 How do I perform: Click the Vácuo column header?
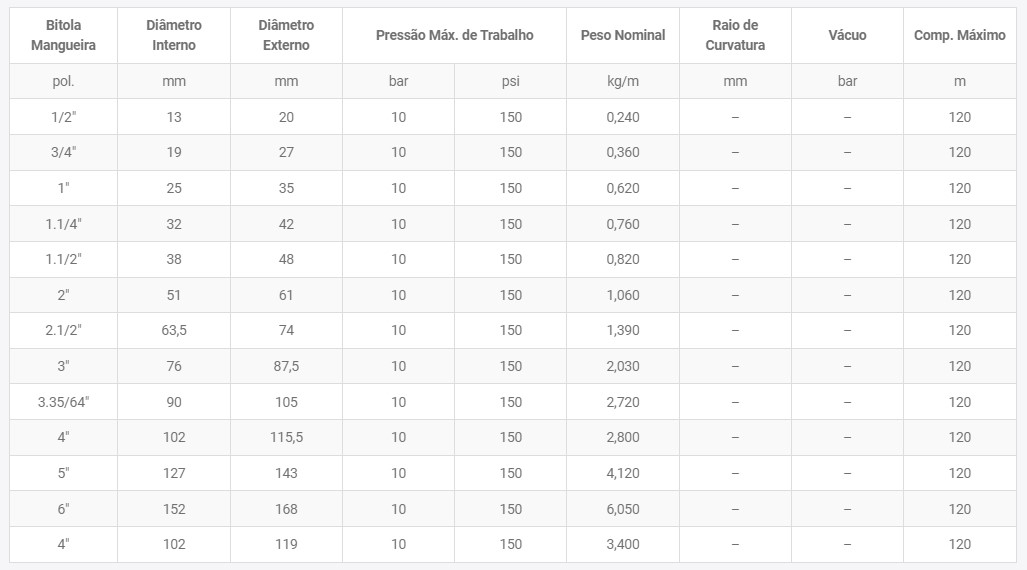pos(847,35)
